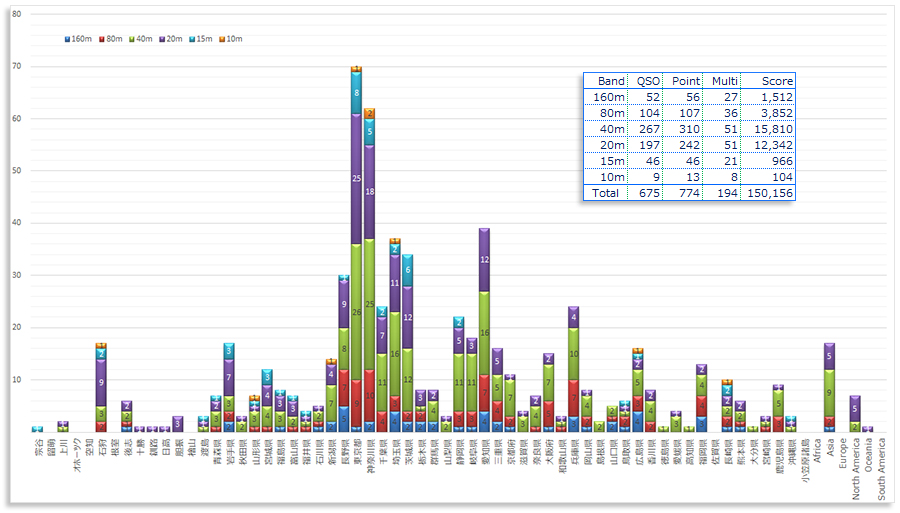Viewport: 900px width, 513px height.
Task: Click the 70 value on vertical axis
Action: click(17, 67)
